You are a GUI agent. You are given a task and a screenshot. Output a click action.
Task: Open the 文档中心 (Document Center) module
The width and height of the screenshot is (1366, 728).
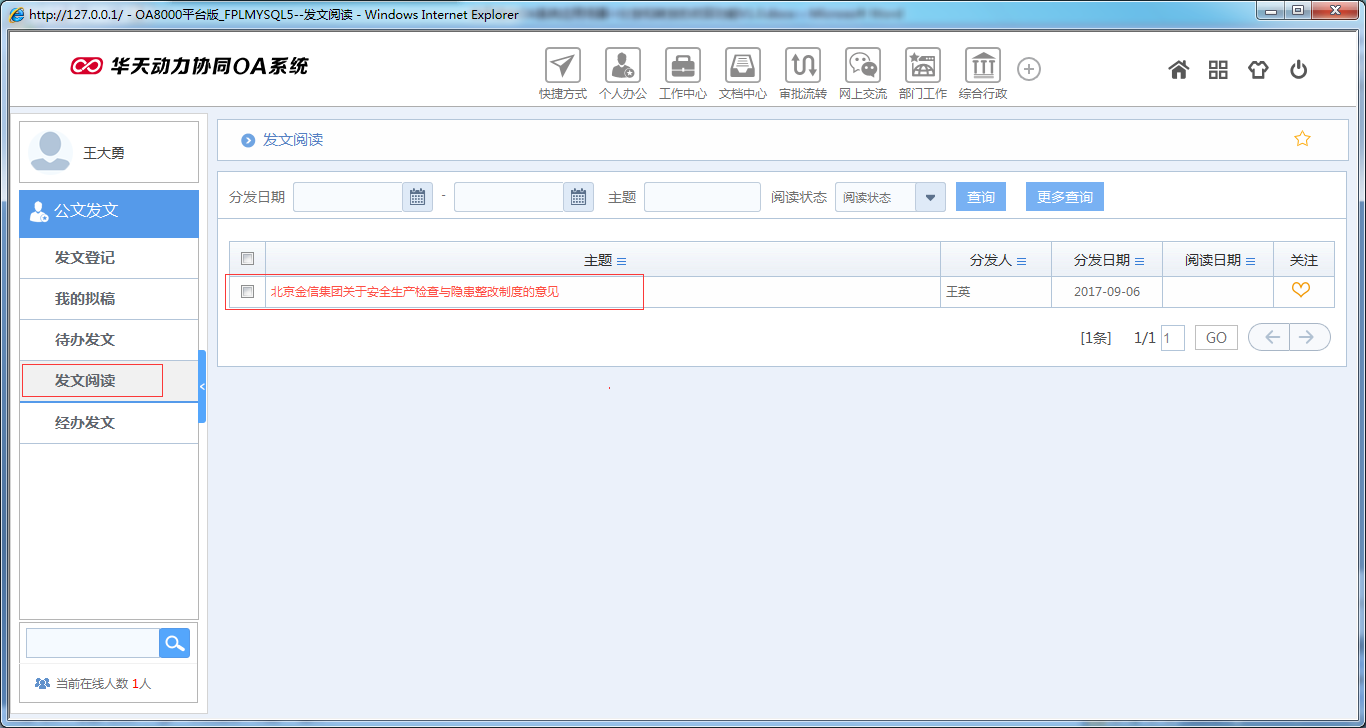click(x=742, y=68)
